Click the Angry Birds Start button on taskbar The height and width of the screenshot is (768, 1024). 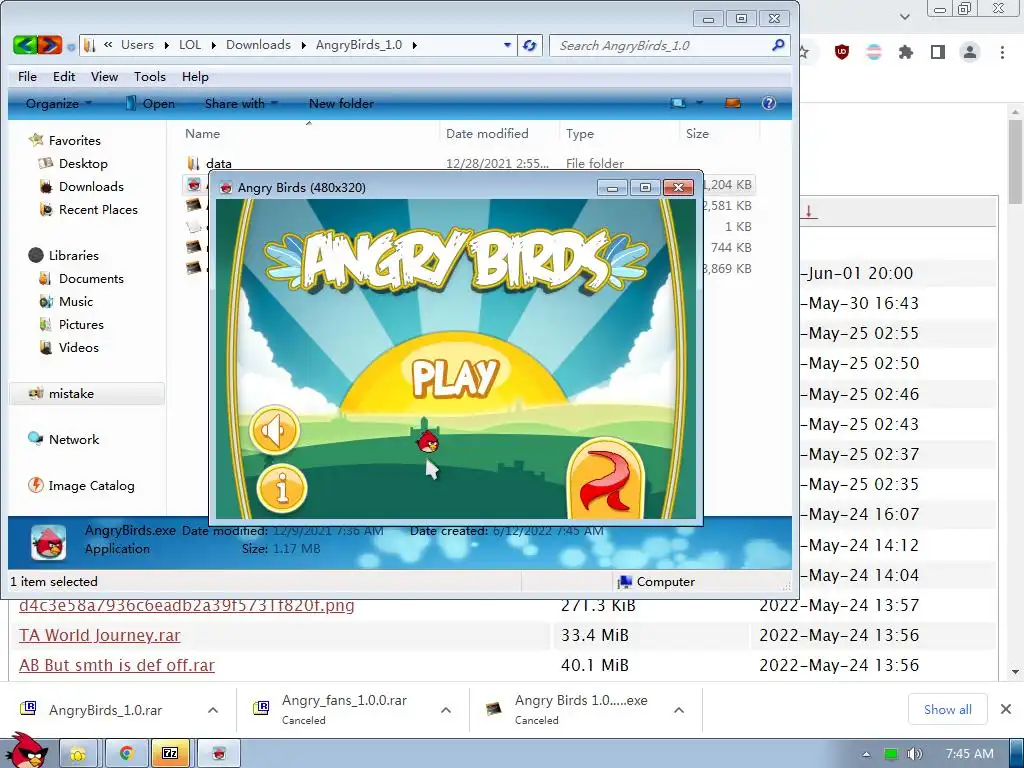tap(26, 751)
